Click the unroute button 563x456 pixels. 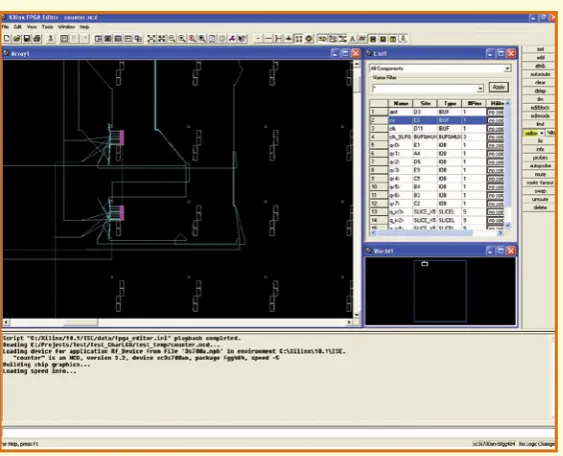click(540, 199)
